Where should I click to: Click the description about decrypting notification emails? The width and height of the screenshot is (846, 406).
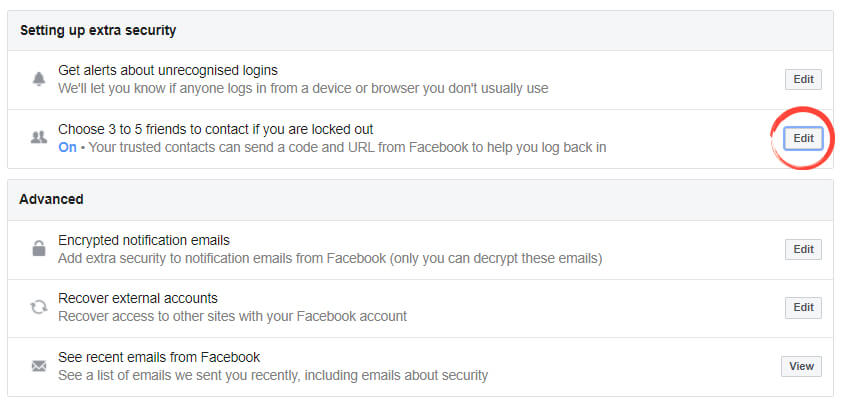pos(330,258)
